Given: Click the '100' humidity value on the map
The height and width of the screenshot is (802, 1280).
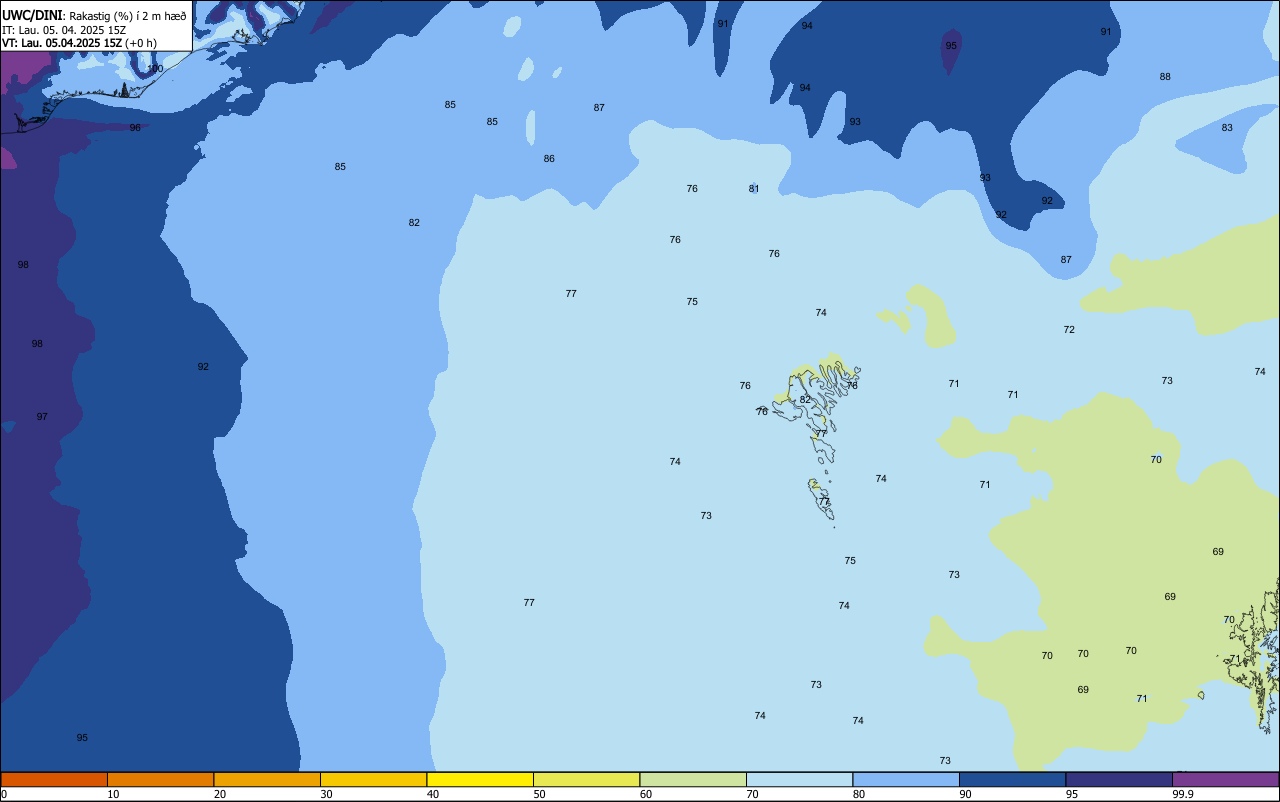Looking at the screenshot, I should [x=155, y=69].
